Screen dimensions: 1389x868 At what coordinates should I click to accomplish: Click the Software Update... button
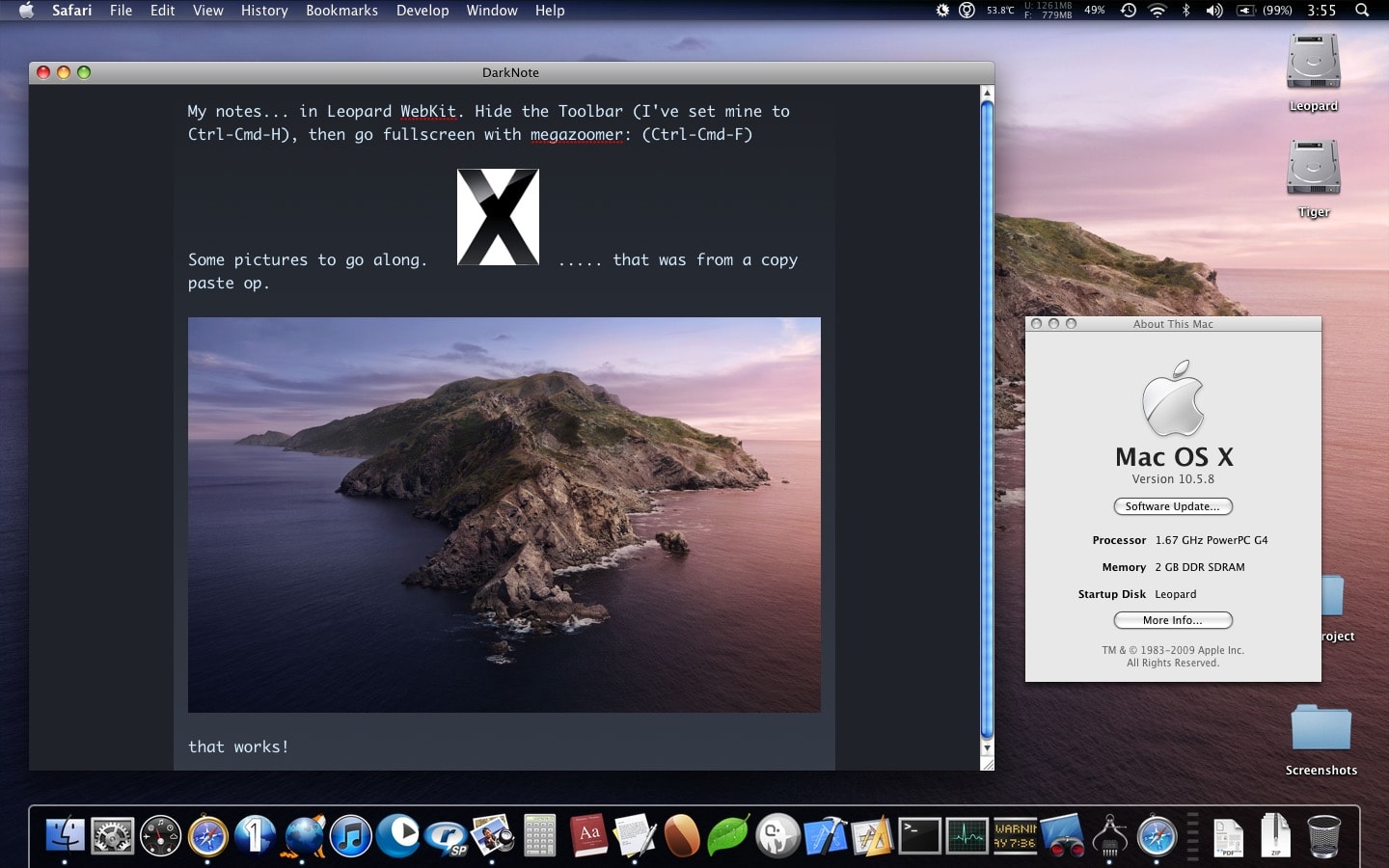click(x=1172, y=506)
